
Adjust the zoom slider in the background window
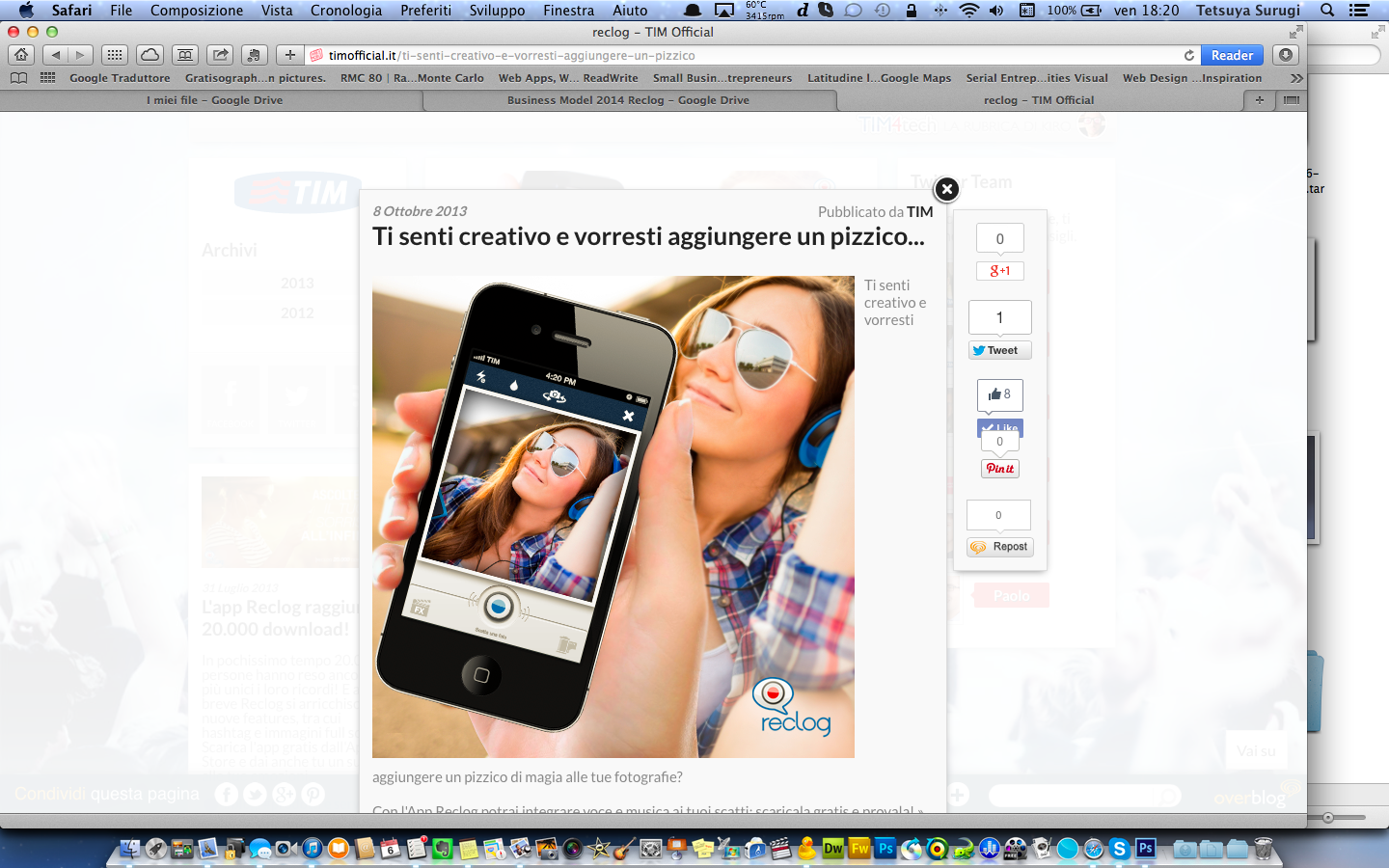point(1328,818)
